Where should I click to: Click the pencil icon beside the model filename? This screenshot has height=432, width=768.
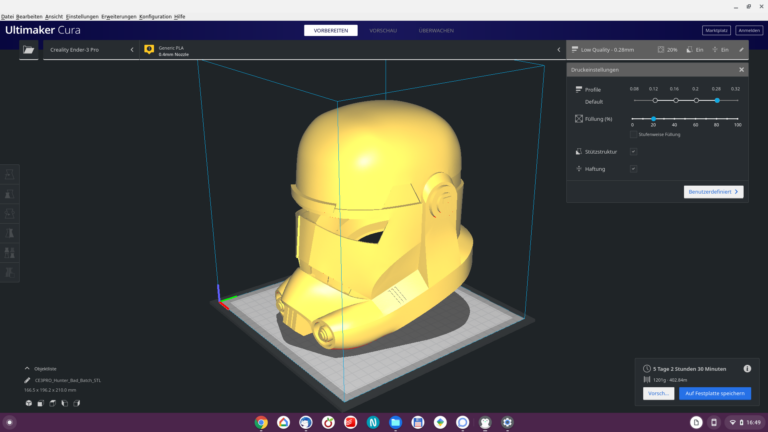[x=28, y=380]
